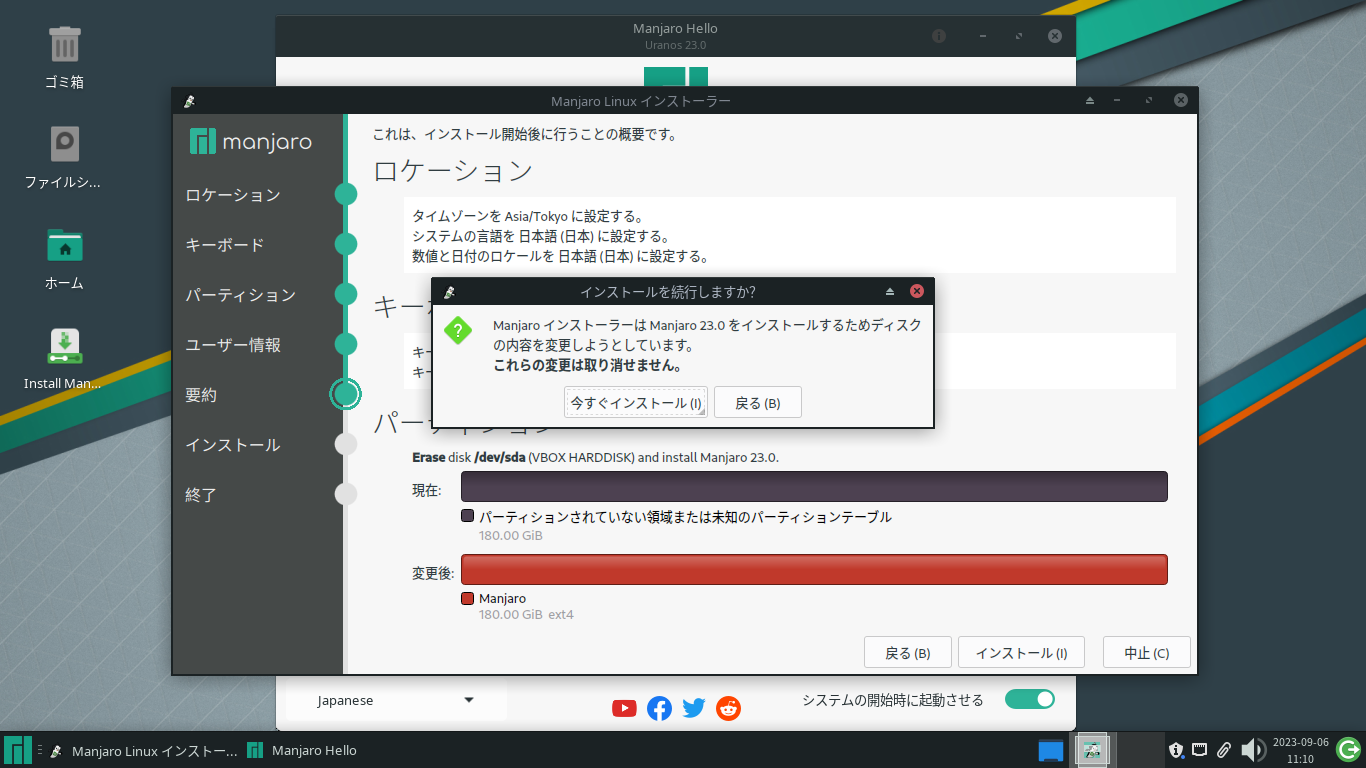
Task: Click インストール (I) at installer bottom
Action: pyautogui.click(x=1022, y=653)
